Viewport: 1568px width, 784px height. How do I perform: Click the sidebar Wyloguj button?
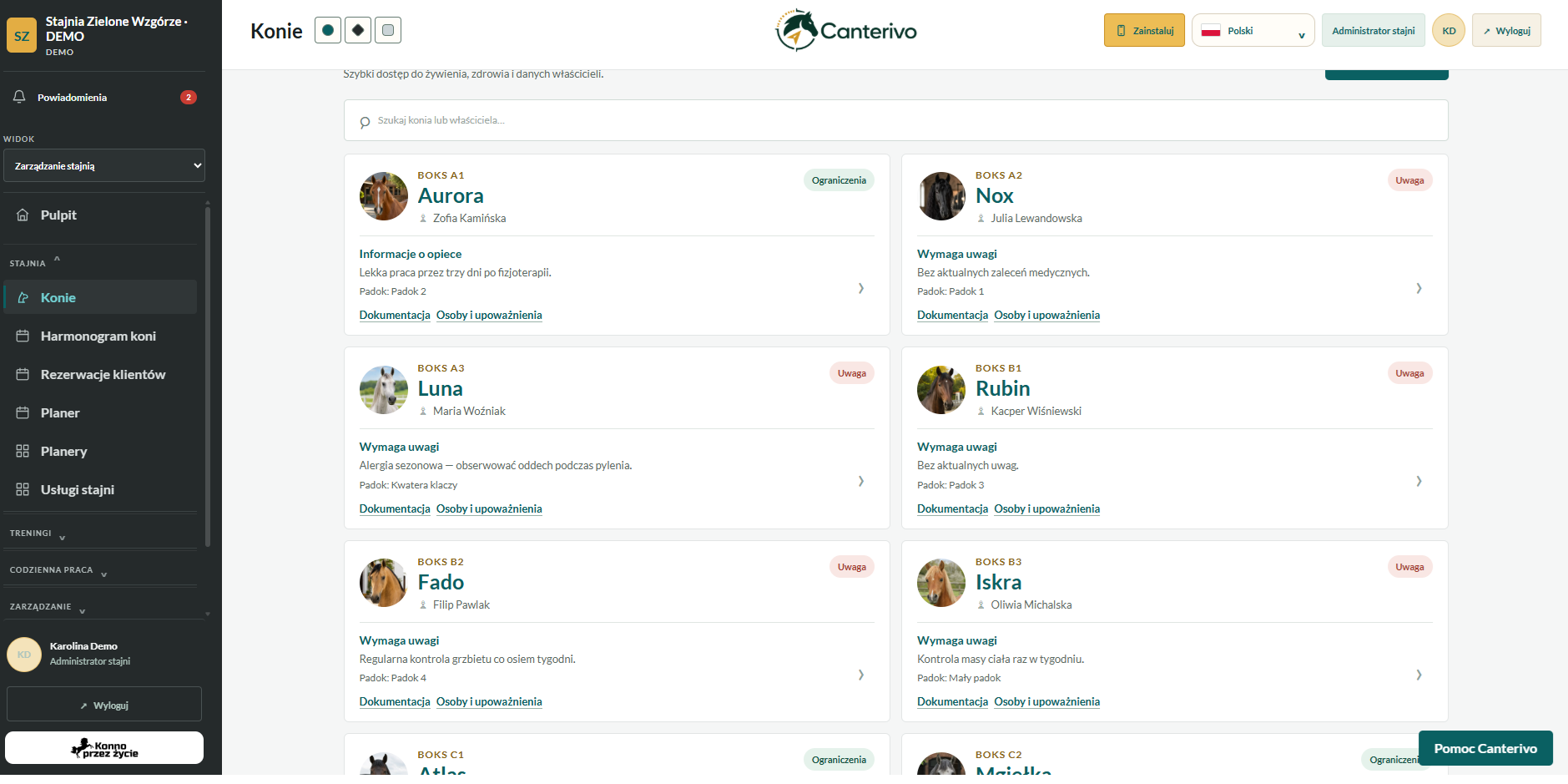tap(104, 705)
